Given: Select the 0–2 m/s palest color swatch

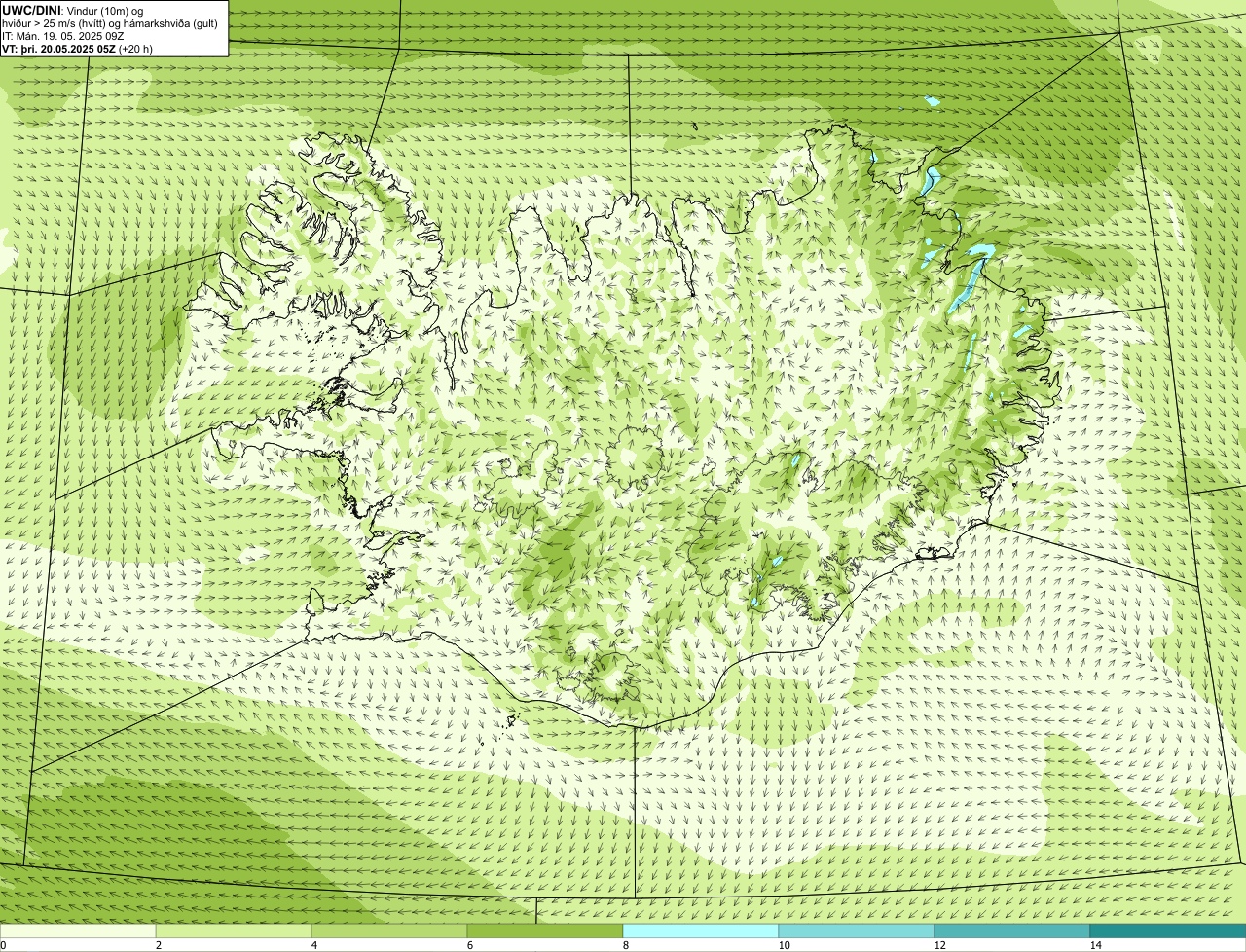Looking at the screenshot, I should tap(78, 932).
